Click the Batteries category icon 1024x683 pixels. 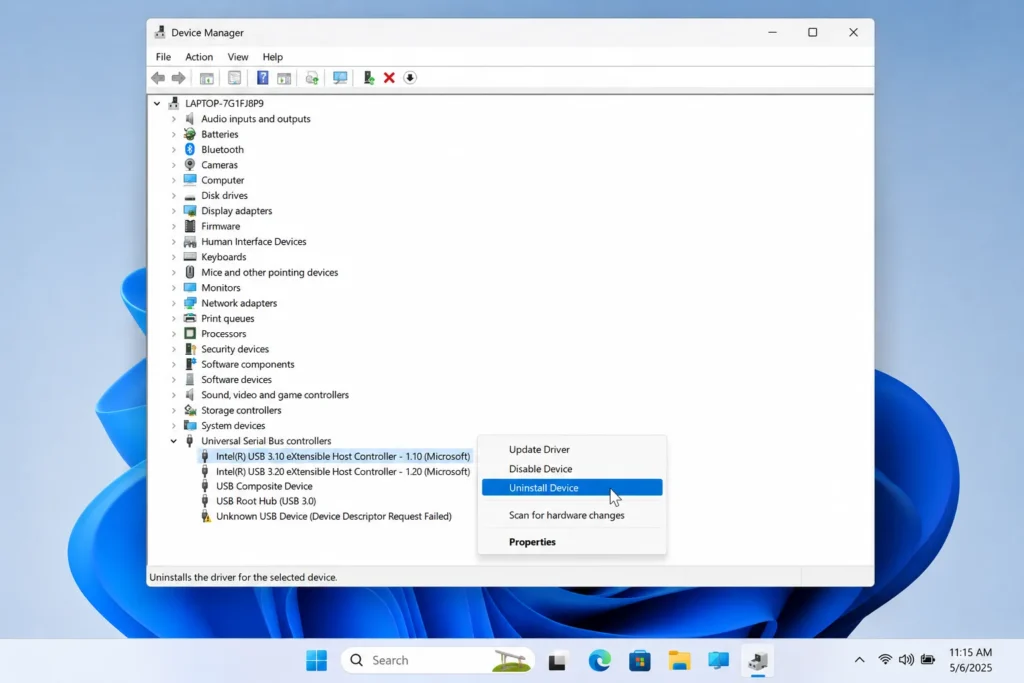190,134
